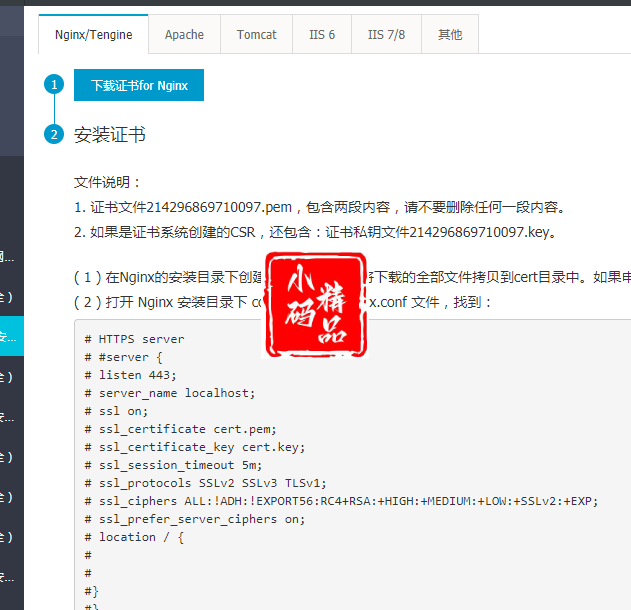Open the Apache tab
The width and height of the screenshot is (631, 610).
[184, 34]
